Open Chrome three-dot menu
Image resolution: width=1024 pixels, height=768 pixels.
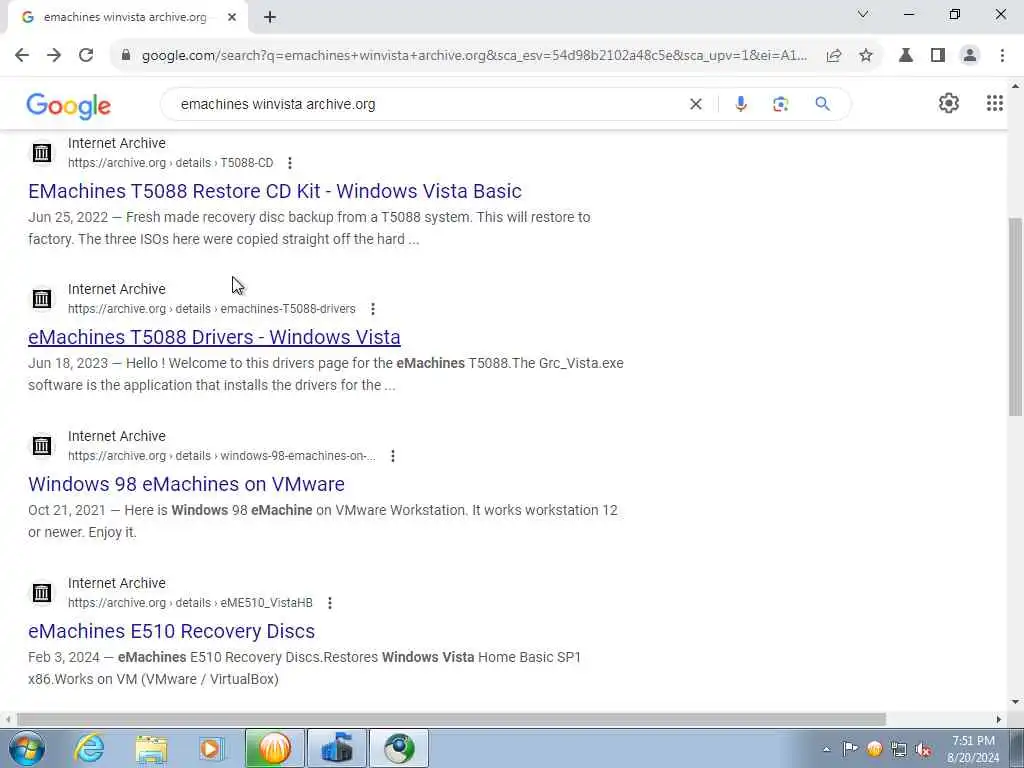1002,56
